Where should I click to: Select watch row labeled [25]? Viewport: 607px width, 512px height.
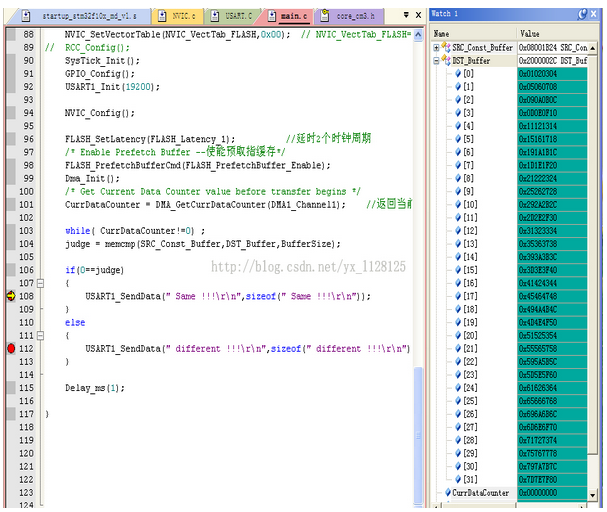click(470, 401)
